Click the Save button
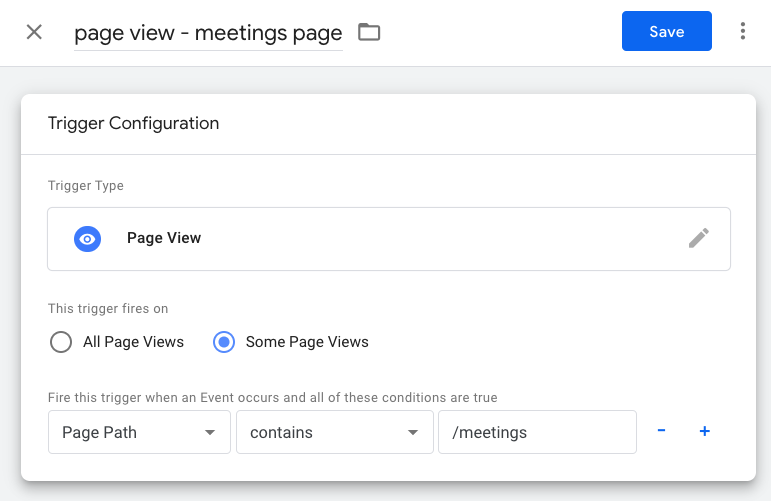The width and height of the screenshot is (771, 501). 667,31
